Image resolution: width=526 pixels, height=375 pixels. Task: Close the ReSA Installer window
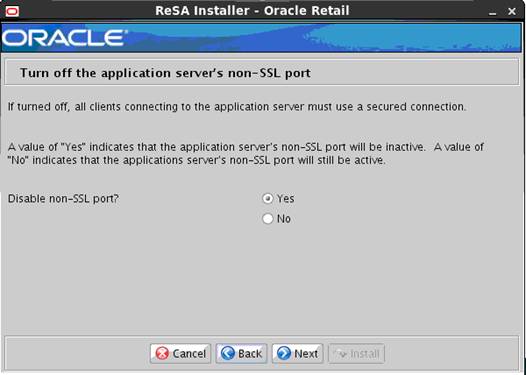pos(512,11)
